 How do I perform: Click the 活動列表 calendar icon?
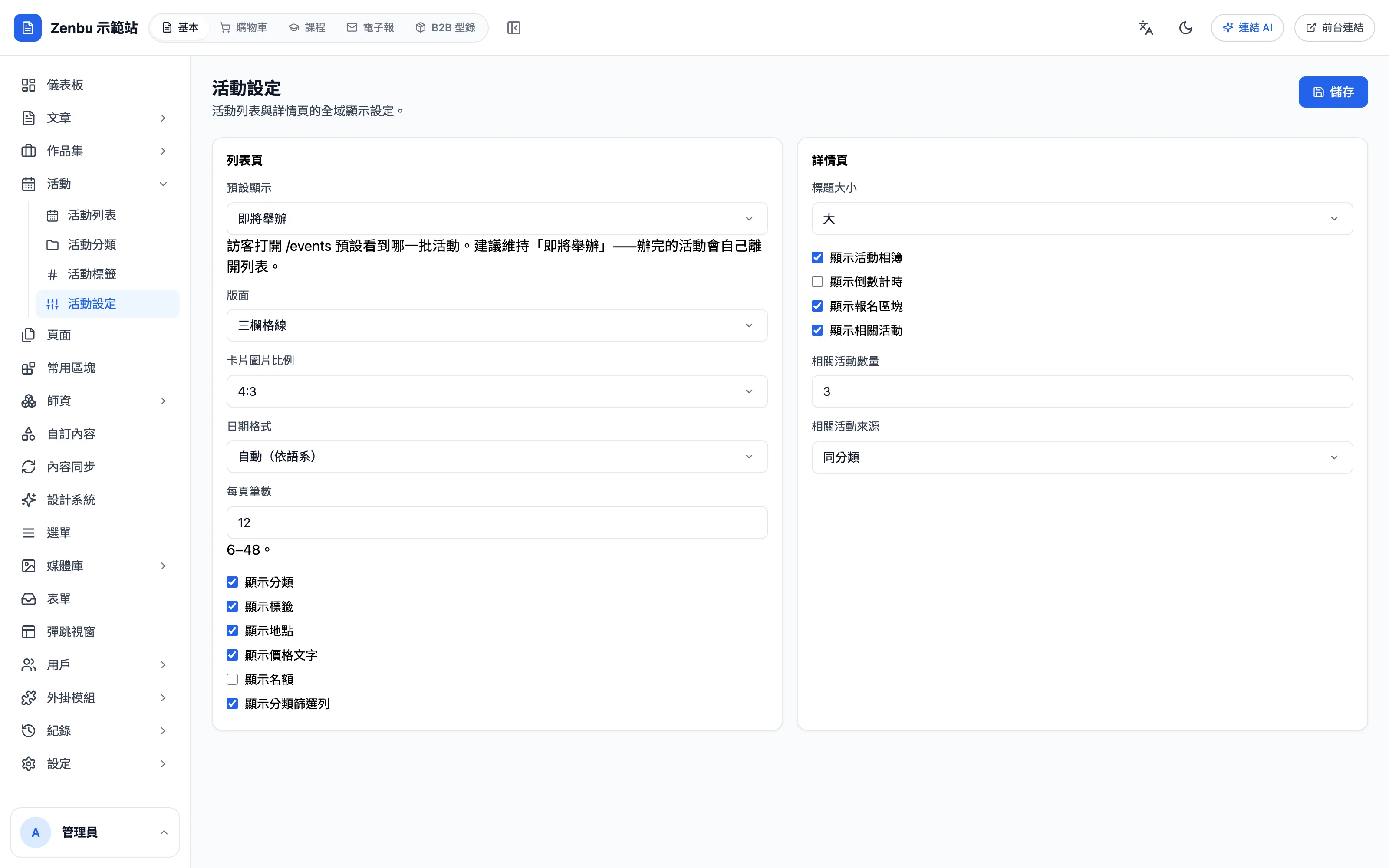52,215
